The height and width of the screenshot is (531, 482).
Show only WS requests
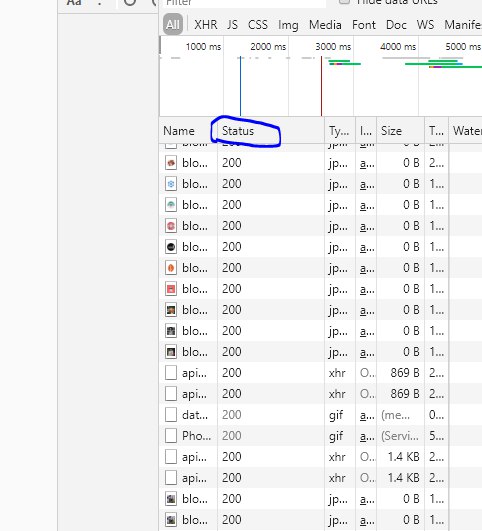425,25
